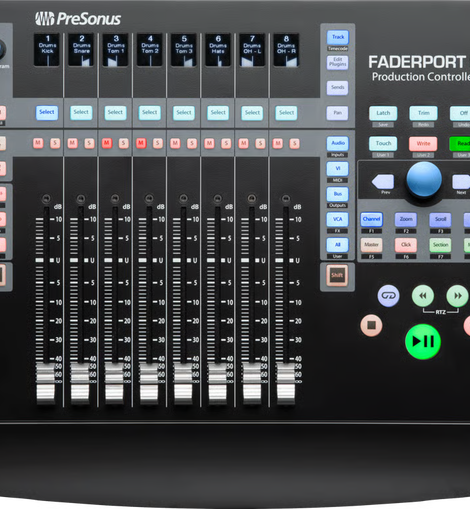The image size is (470, 509).
Task: Select channel 1 with its Select button
Action: (47, 112)
